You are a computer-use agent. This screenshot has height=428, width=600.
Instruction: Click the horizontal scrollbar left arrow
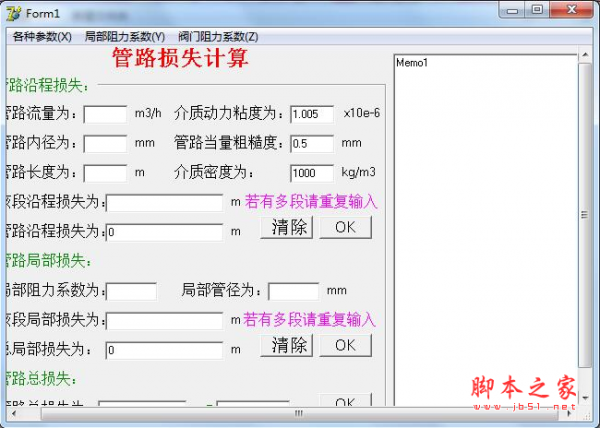pyautogui.click(x=14, y=413)
